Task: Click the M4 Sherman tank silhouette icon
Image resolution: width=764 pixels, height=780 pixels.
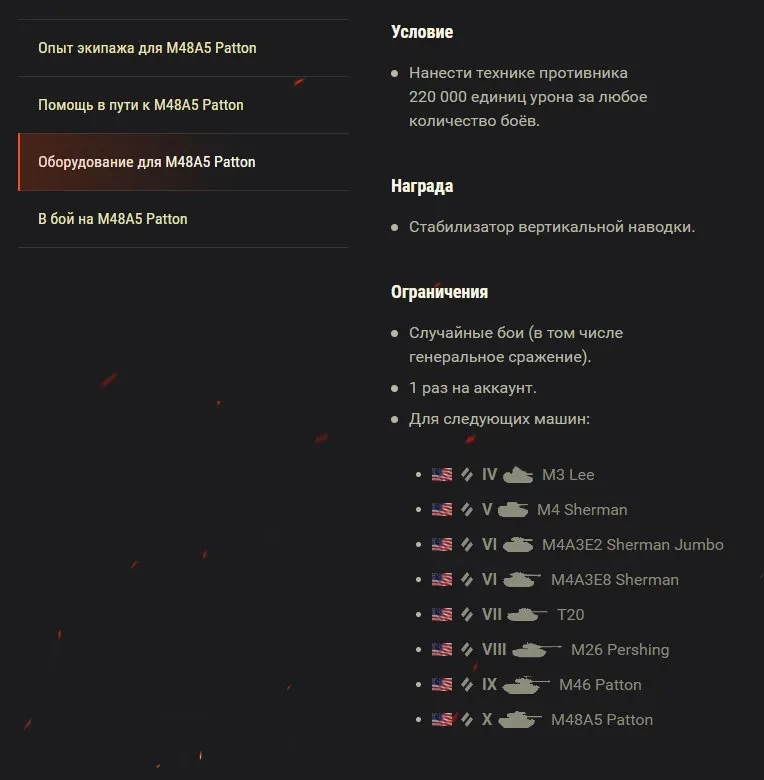Action: [x=513, y=509]
